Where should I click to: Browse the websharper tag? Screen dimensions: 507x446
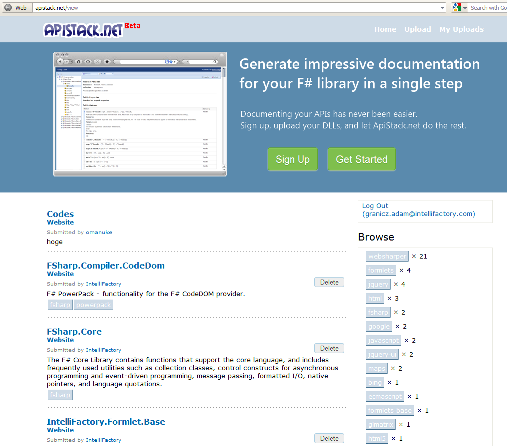(x=387, y=256)
